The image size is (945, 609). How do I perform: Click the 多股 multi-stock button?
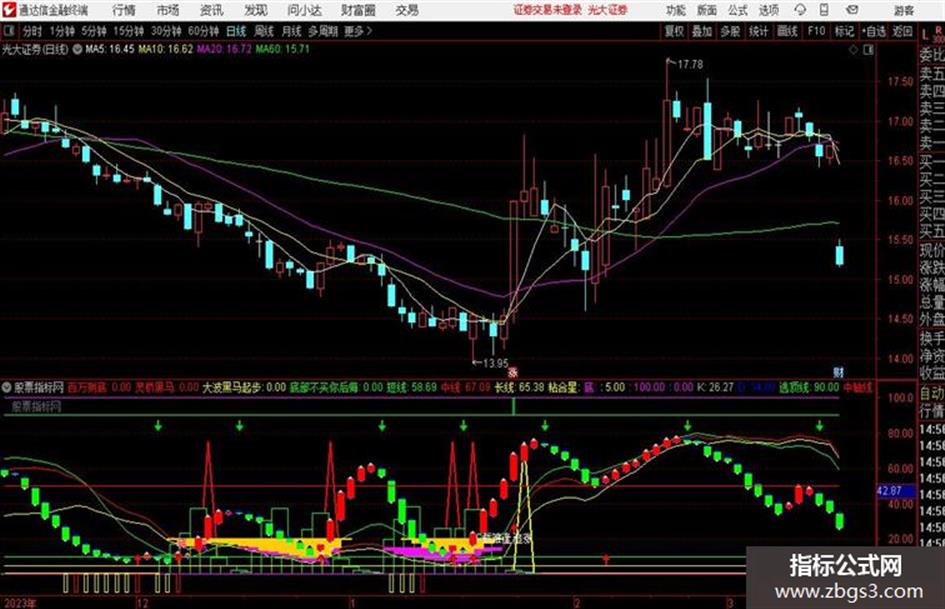(x=730, y=31)
